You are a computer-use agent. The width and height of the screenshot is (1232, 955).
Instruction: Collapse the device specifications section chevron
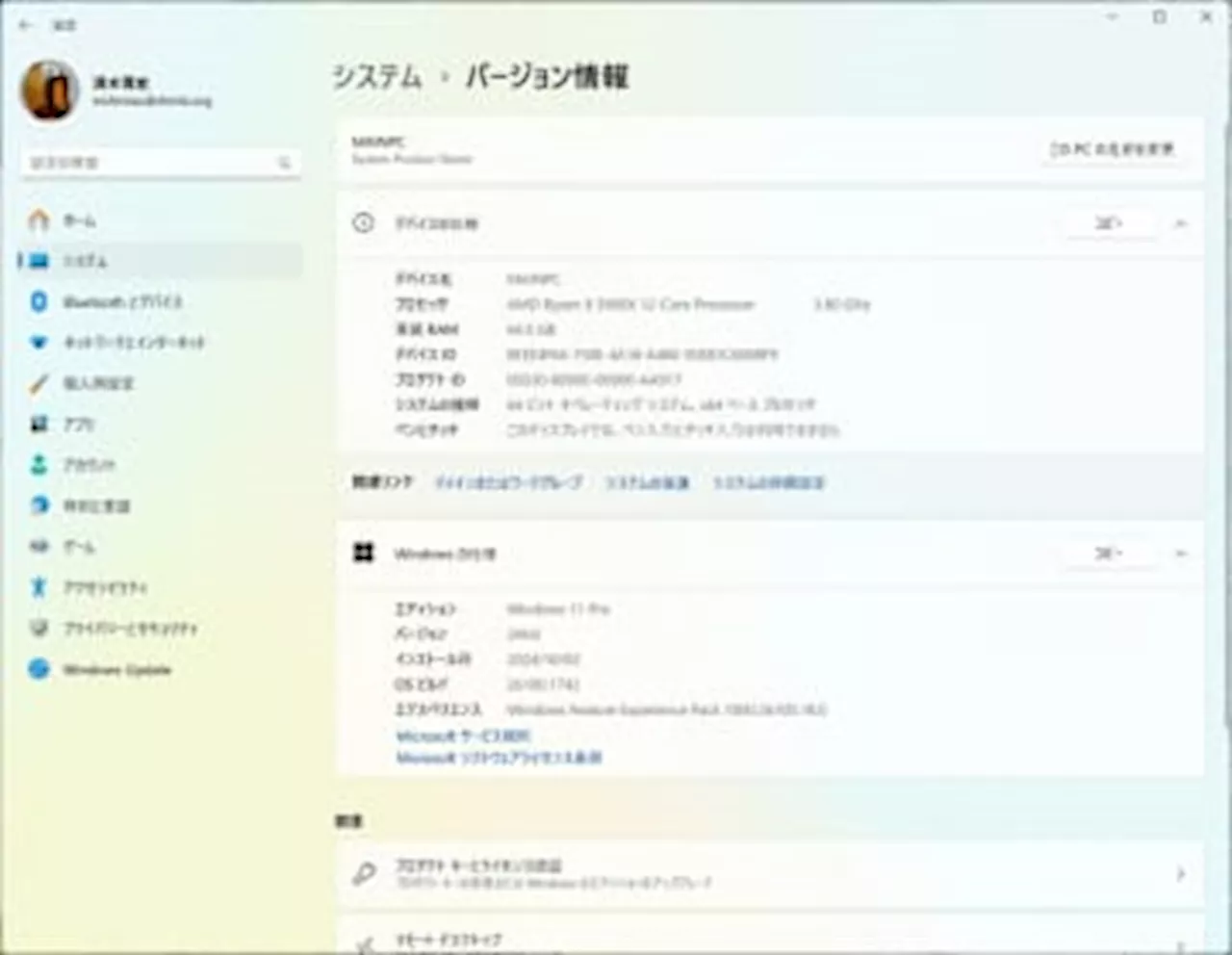pyautogui.click(x=1180, y=223)
